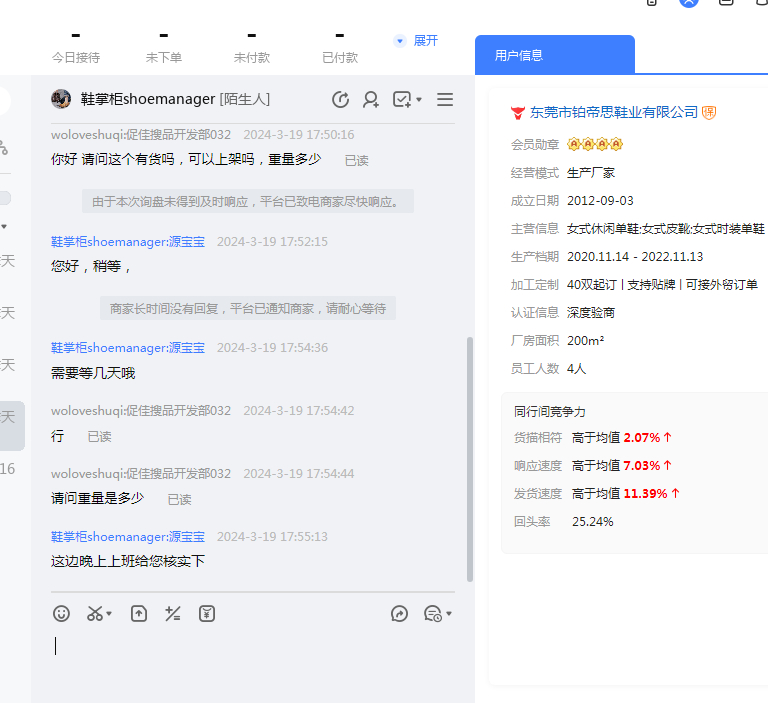Switch to the 用户信息 tab
The width and height of the screenshot is (768, 703).
pos(519,55)
